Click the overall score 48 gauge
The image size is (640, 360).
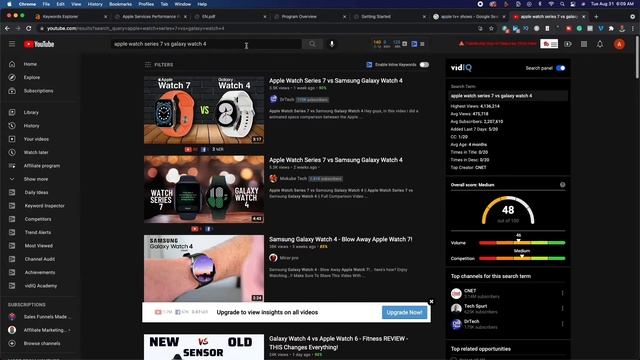(x=508, y=211)
